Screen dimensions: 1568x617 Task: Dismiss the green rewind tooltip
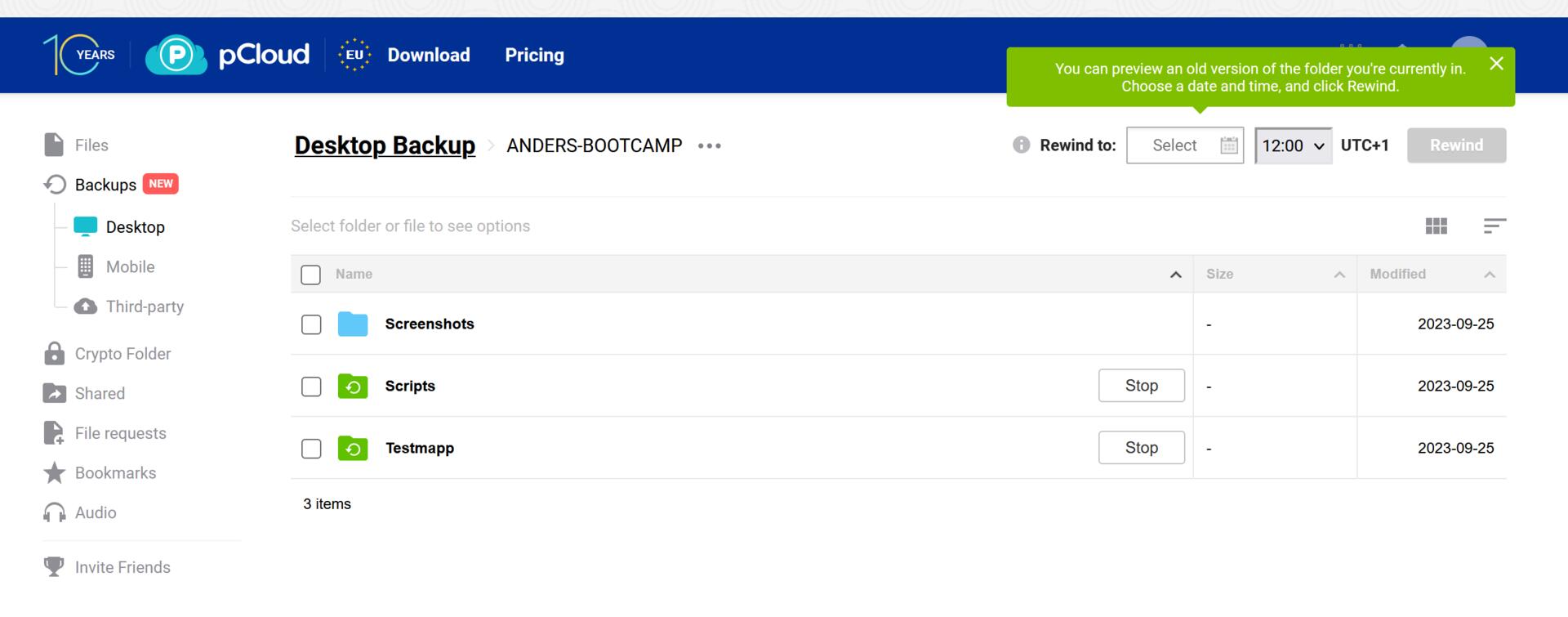(1496, 64)
